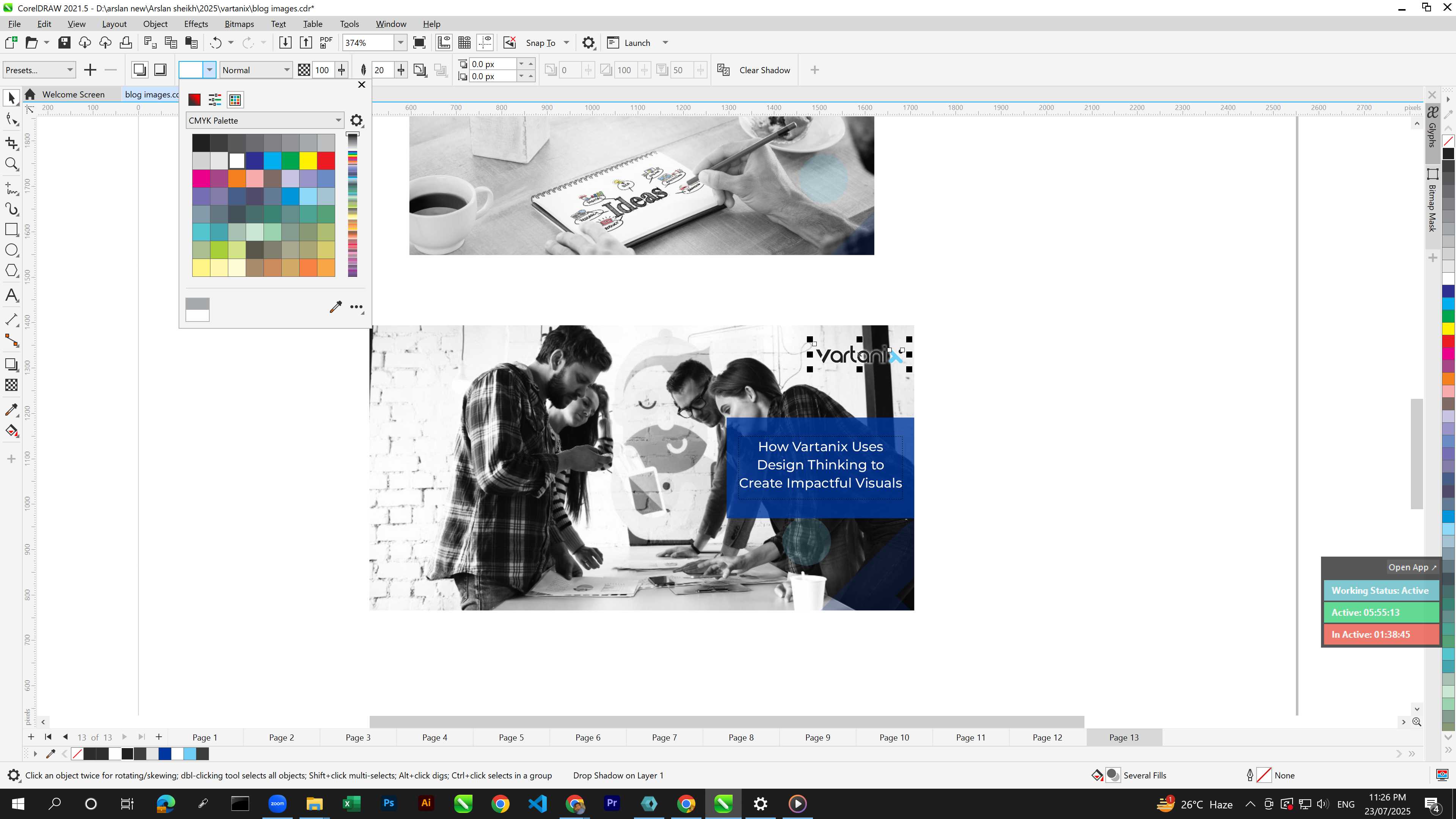Open shadow color picker dropdown arrow
Image resolution: width=1456 pixels, height=819 pixels.
pyautogui.click(x=210, y=69)
